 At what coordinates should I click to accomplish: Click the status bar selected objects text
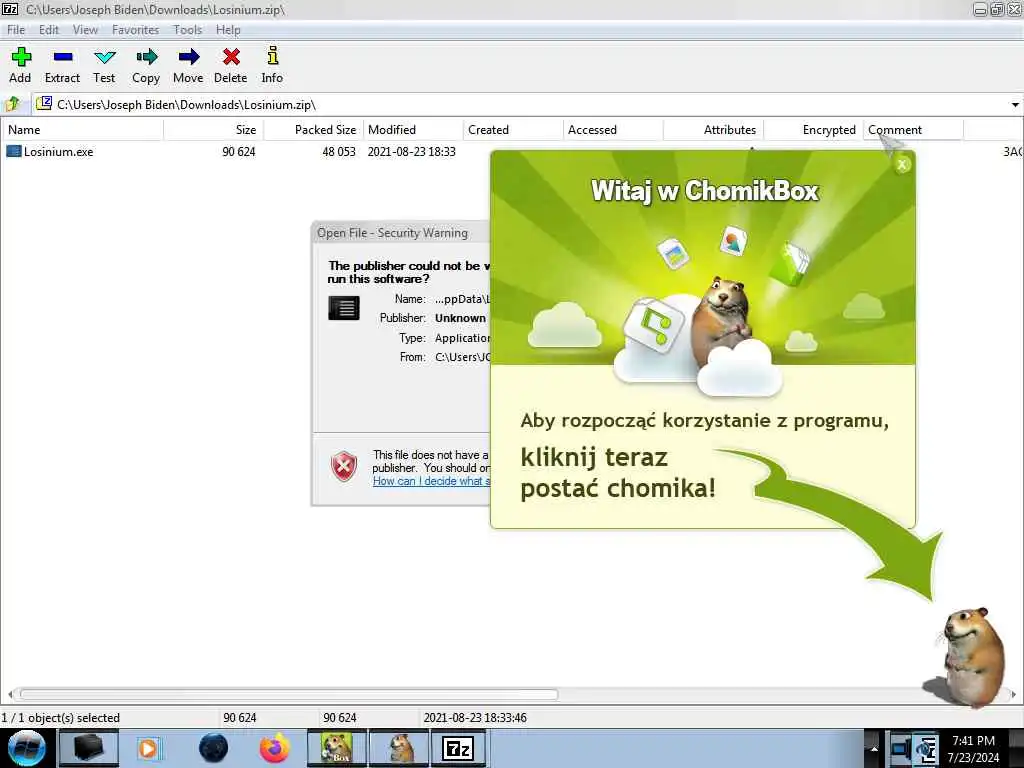(x=61, y=718)
